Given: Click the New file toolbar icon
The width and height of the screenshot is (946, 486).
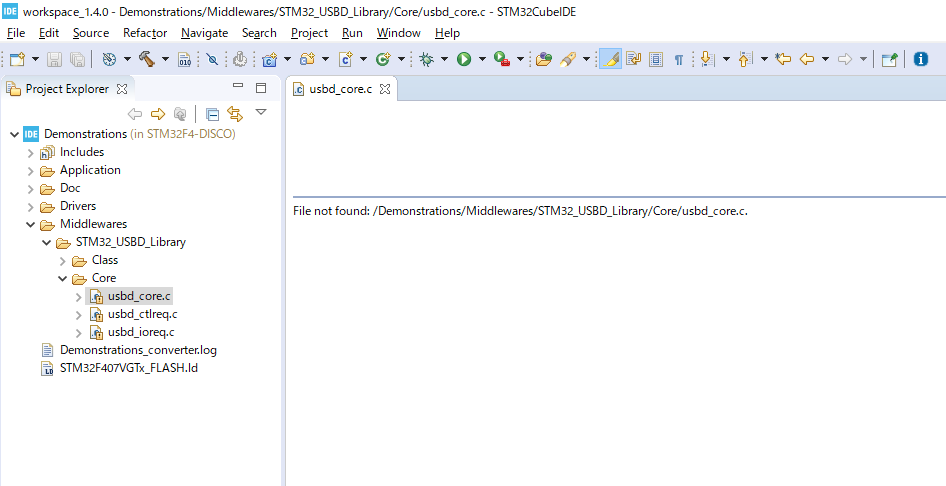Looking at the screenshot, I should pyautogui.click(x=18, y=59).
